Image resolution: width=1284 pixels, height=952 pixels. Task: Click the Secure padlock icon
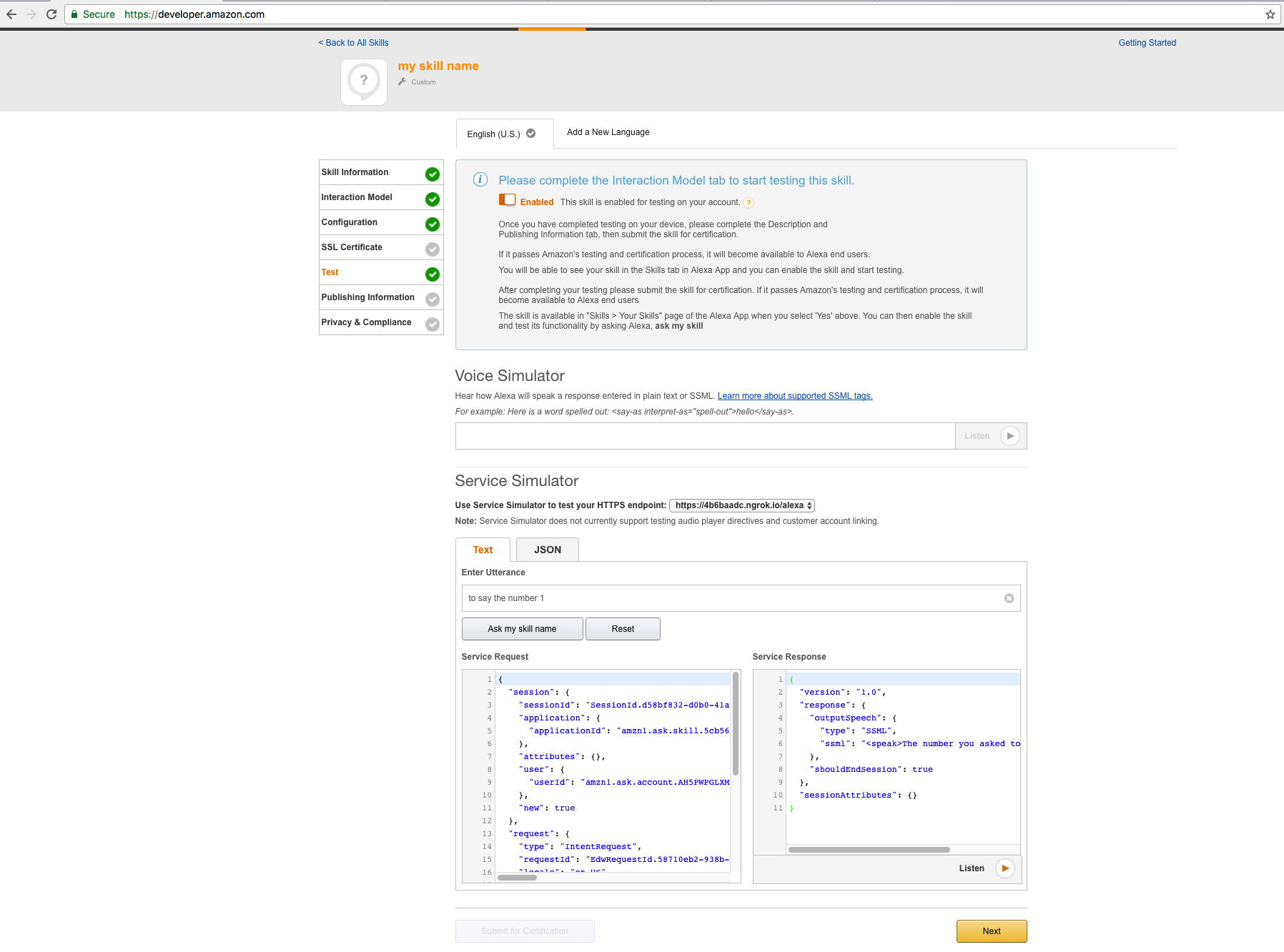pos(74,14)
